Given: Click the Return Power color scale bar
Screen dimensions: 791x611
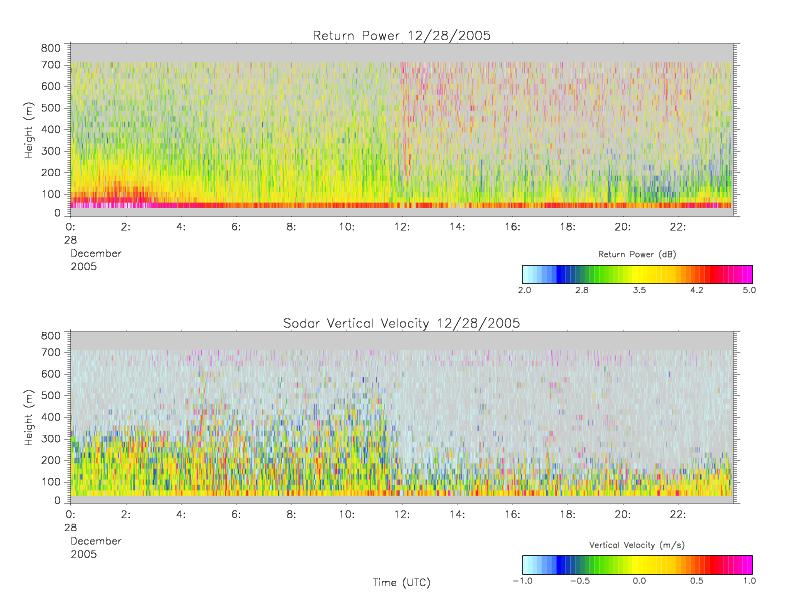Looking at the screenshot, I should (637, 274).
